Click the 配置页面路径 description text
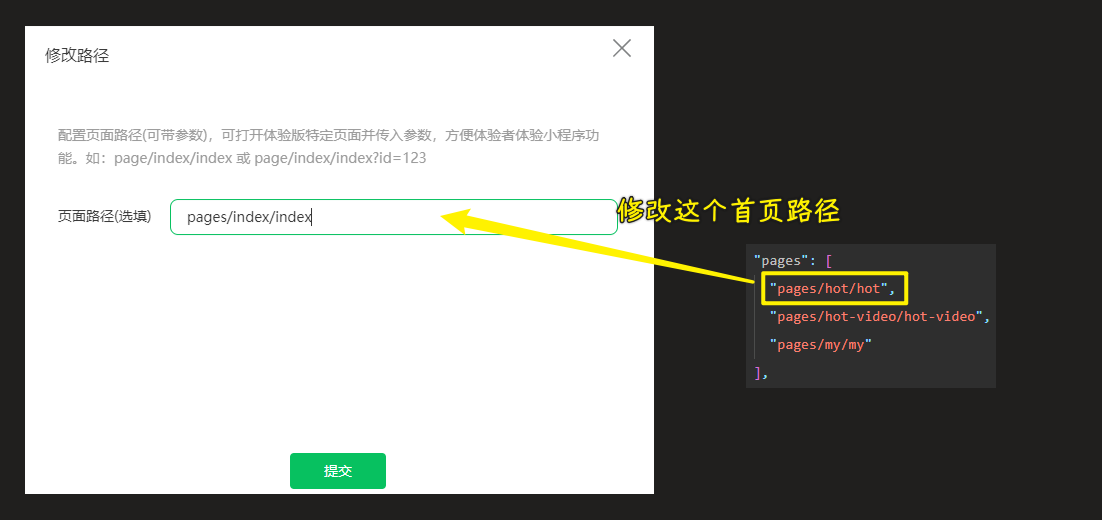Screen dimensions: 1102x520 (x=328, y=147)
